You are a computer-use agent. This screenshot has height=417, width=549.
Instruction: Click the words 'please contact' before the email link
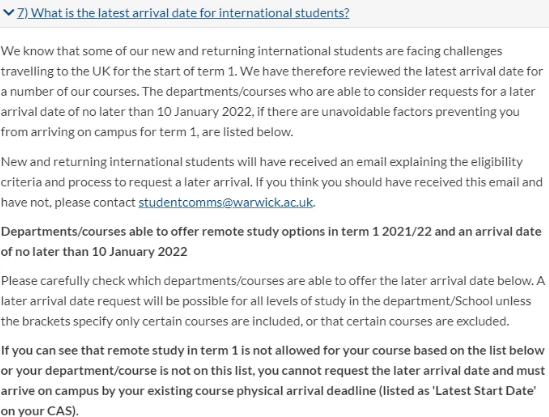tap(95, 202)
